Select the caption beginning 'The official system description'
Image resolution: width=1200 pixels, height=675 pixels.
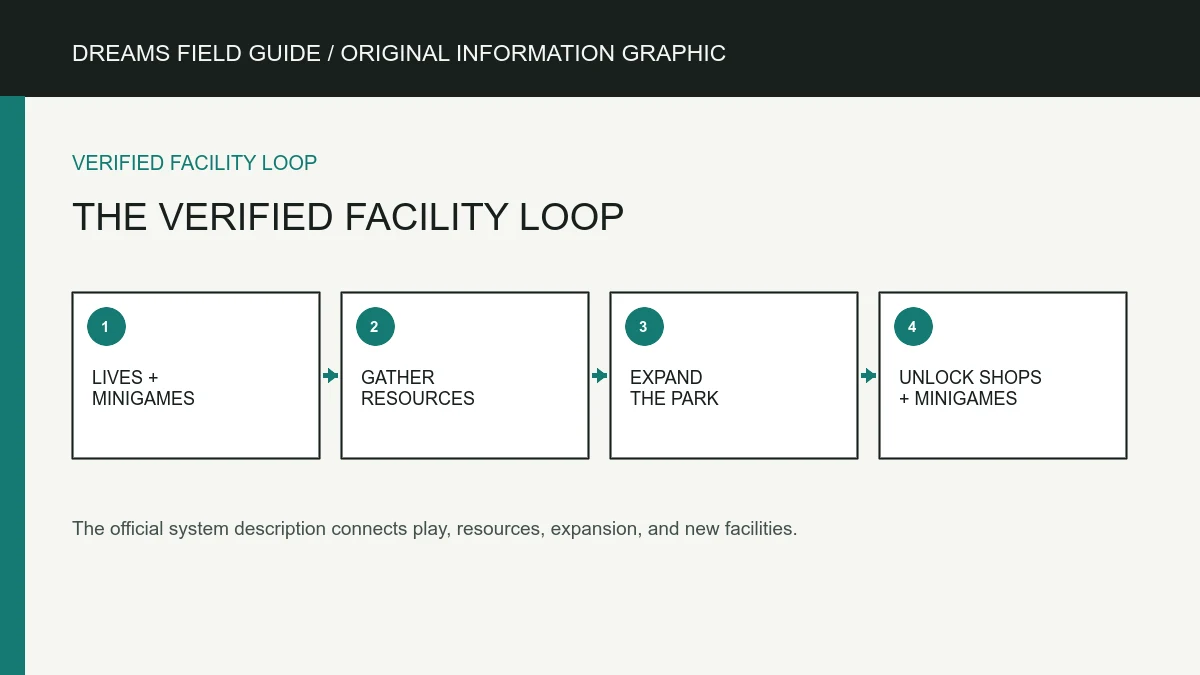[x=435, y=528]
